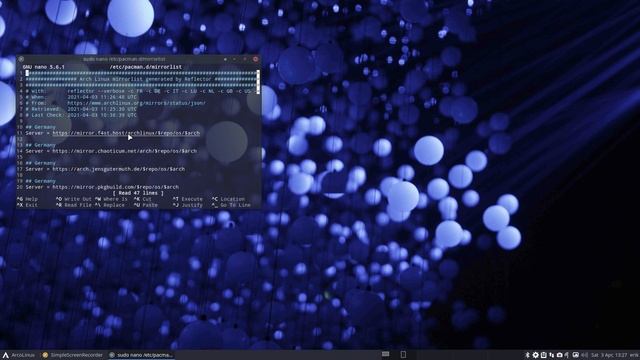Click the archlinux.org mirrors status URL
Viewport: 640px width, 360px height.
coord(136,103)
